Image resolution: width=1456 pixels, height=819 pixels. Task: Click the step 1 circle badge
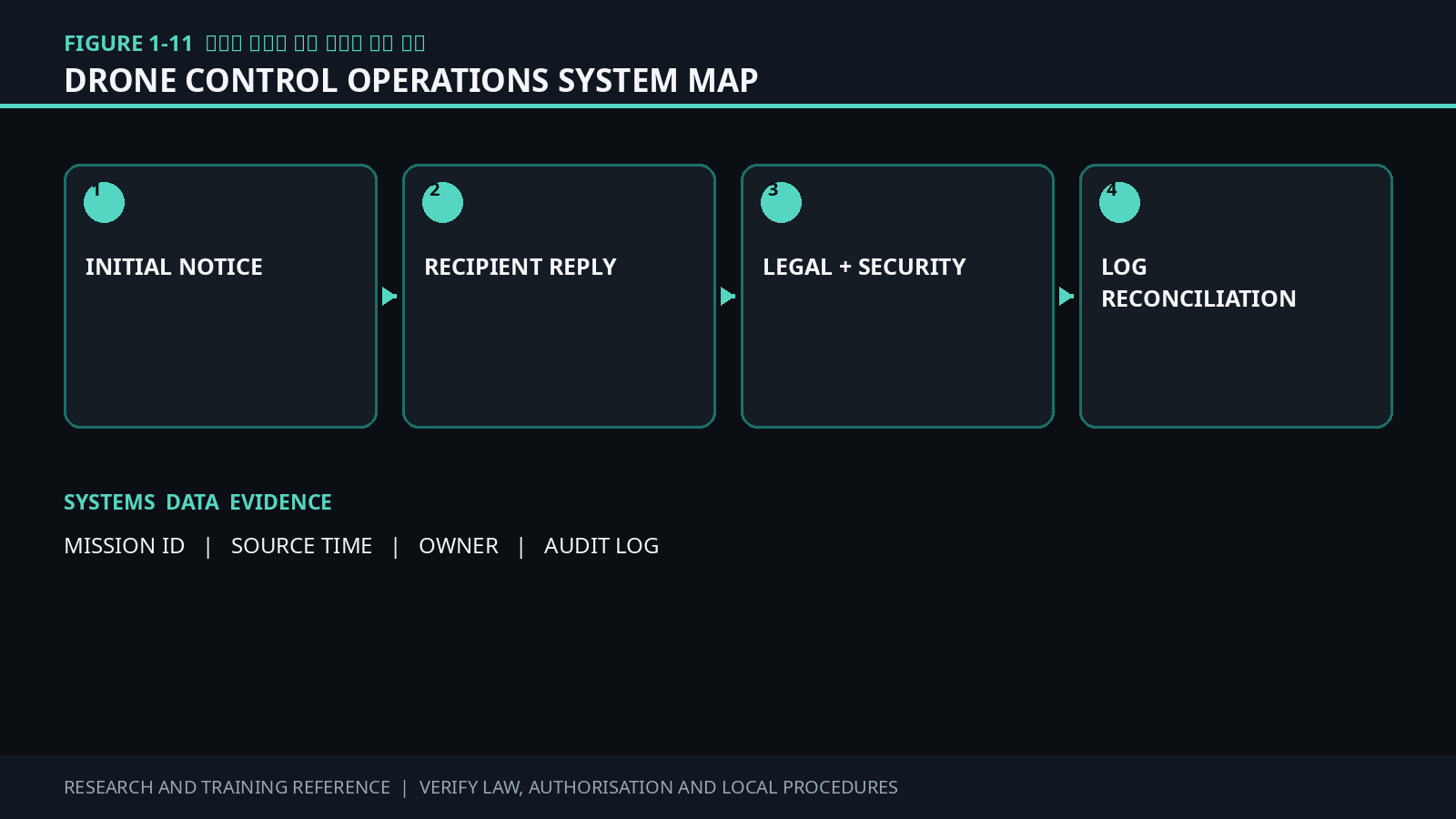(104, 202)
